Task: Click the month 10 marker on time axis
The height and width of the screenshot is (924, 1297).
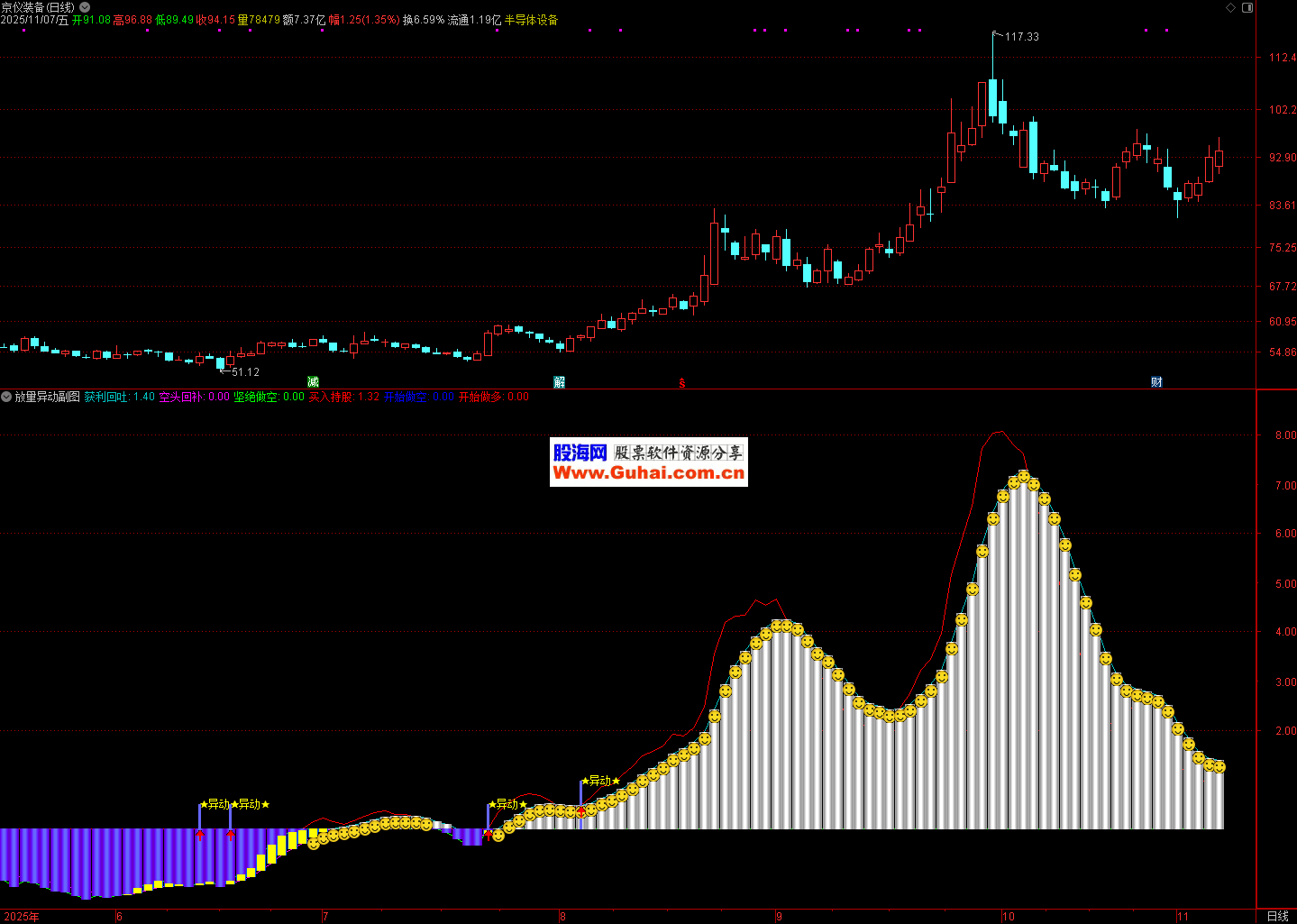Action: 1008,916
